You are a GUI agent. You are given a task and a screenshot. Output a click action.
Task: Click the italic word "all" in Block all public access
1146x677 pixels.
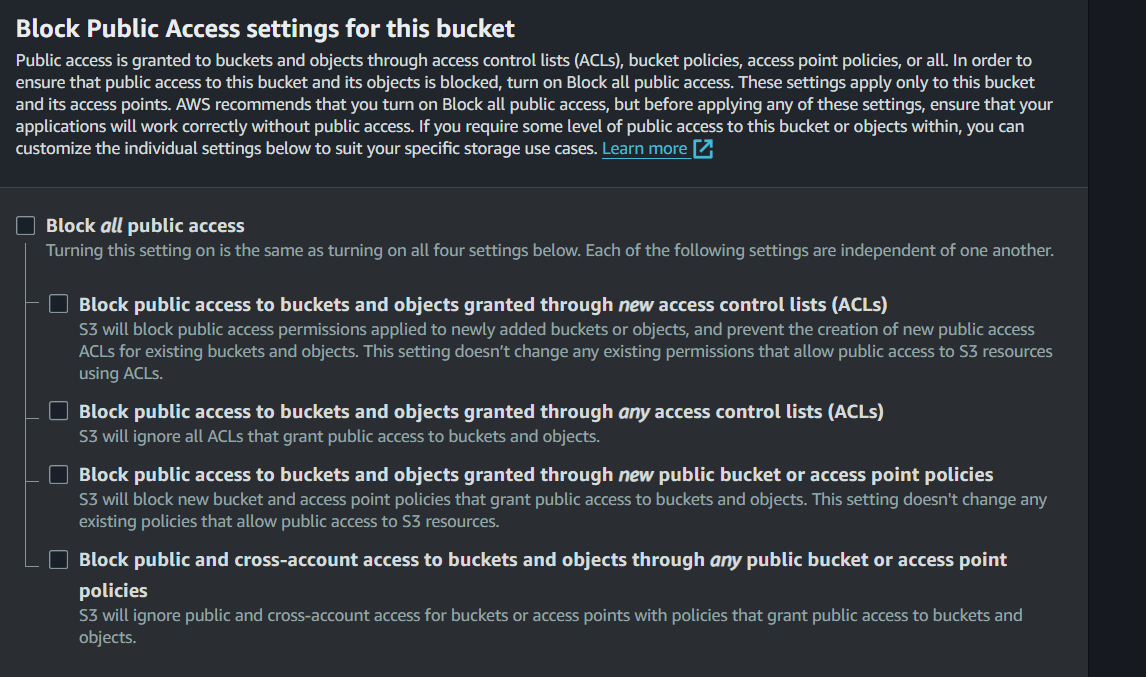pos(111,226)
